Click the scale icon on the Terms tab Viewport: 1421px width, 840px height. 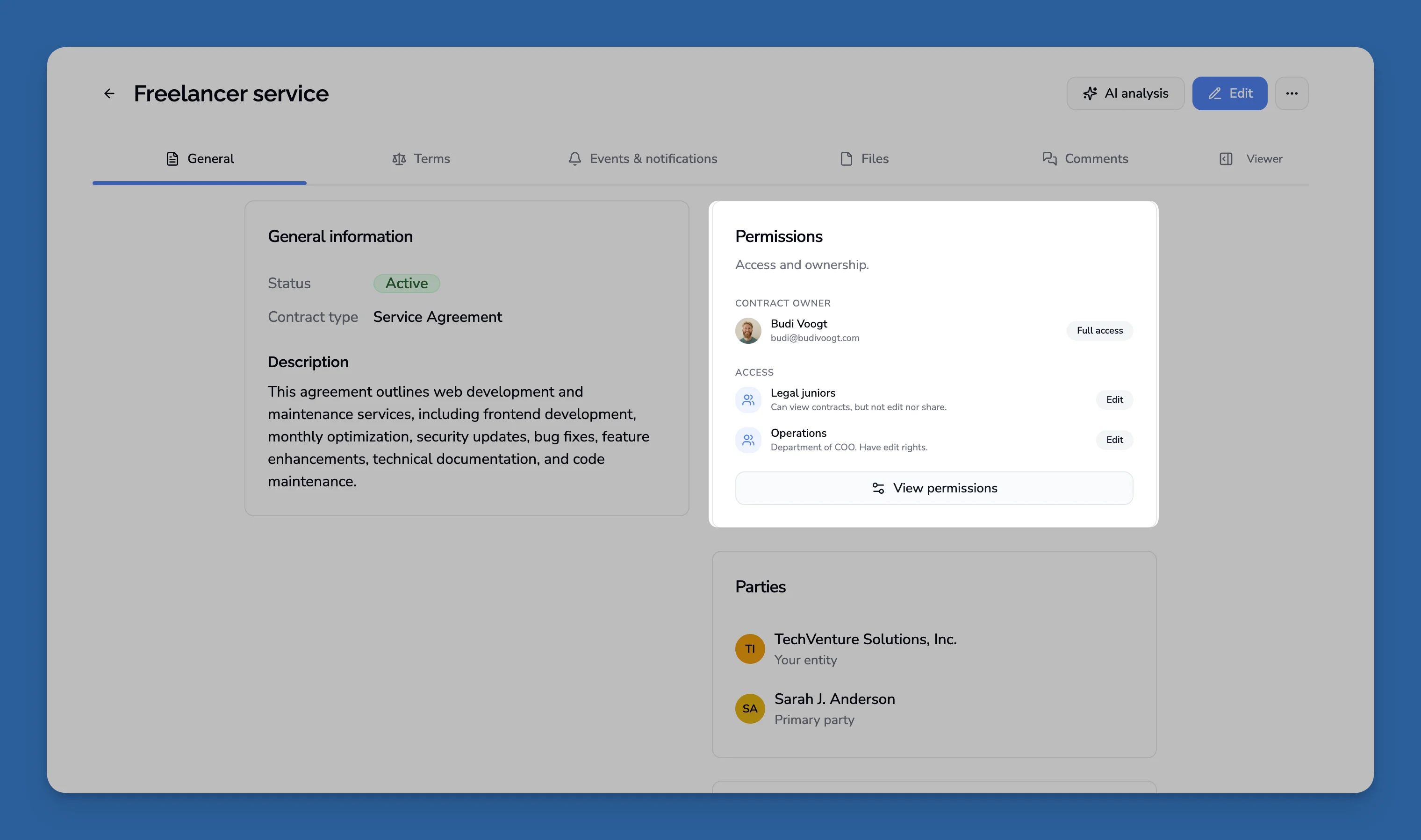pos(399,158)
